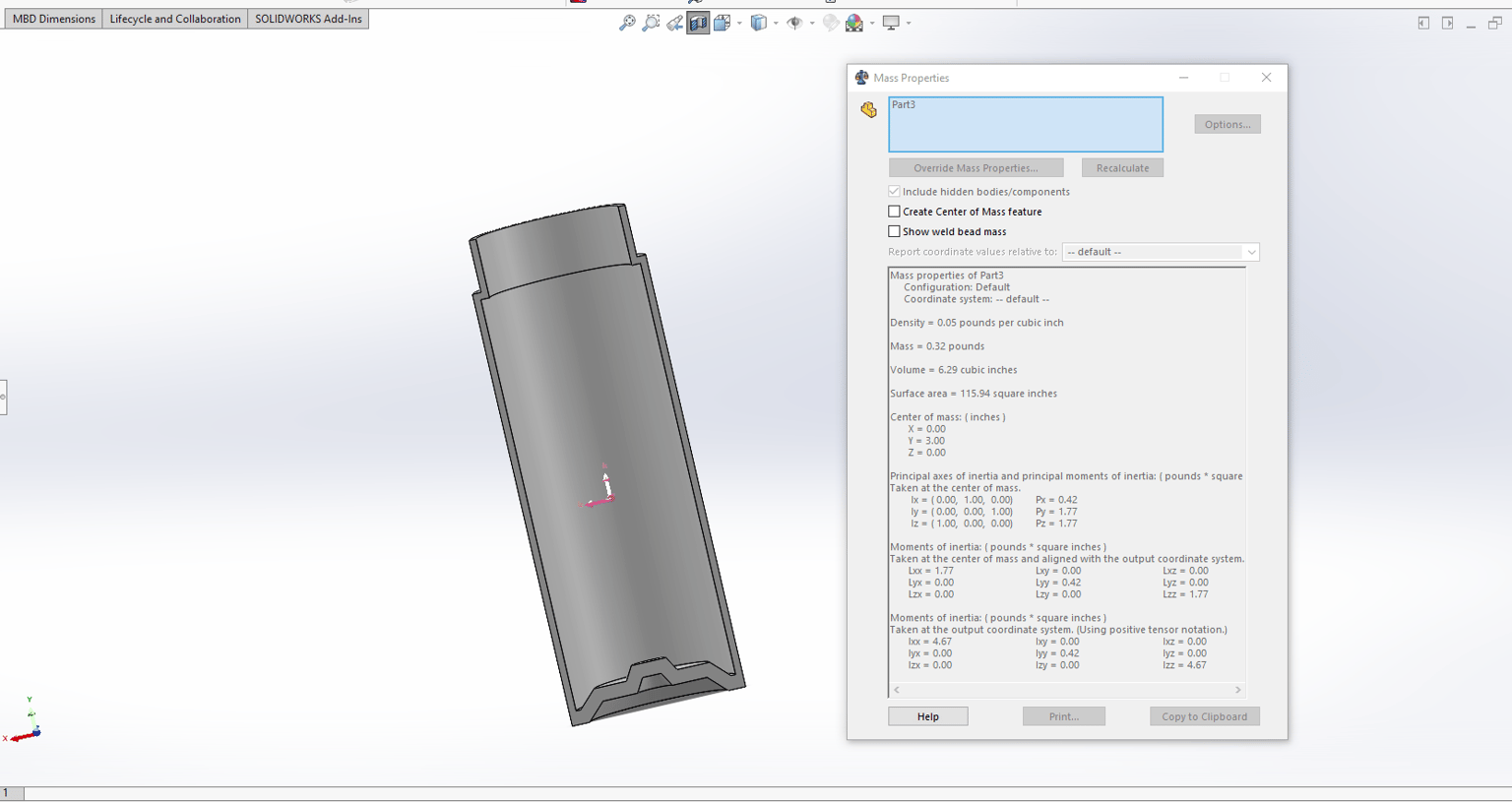Click horizontal scrollbar right arrow in results
The height and width of the screenshot is (802, 1512).
[1237, 690]
